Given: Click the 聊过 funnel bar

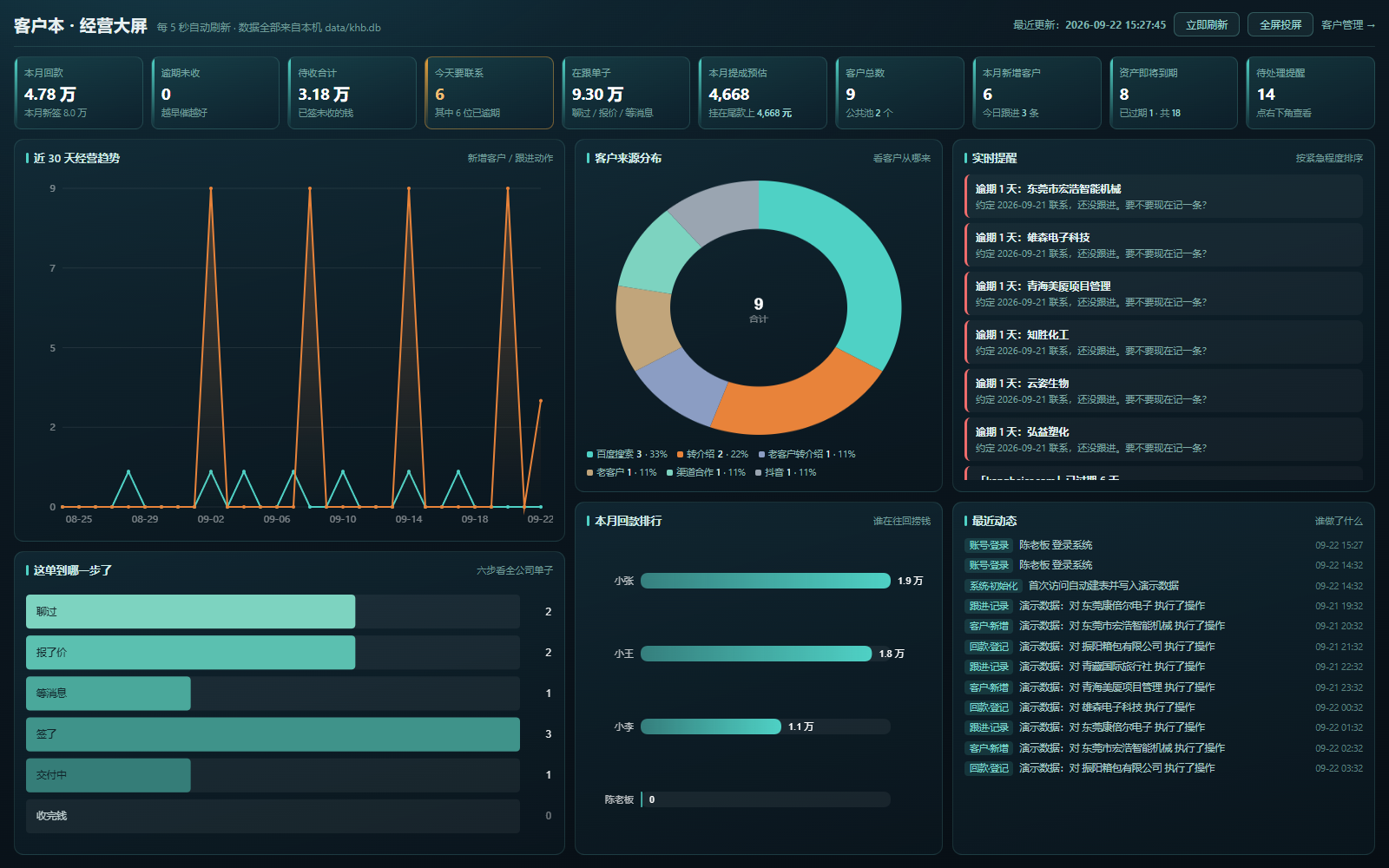Looking at the screenshot, I should point(190,612).
